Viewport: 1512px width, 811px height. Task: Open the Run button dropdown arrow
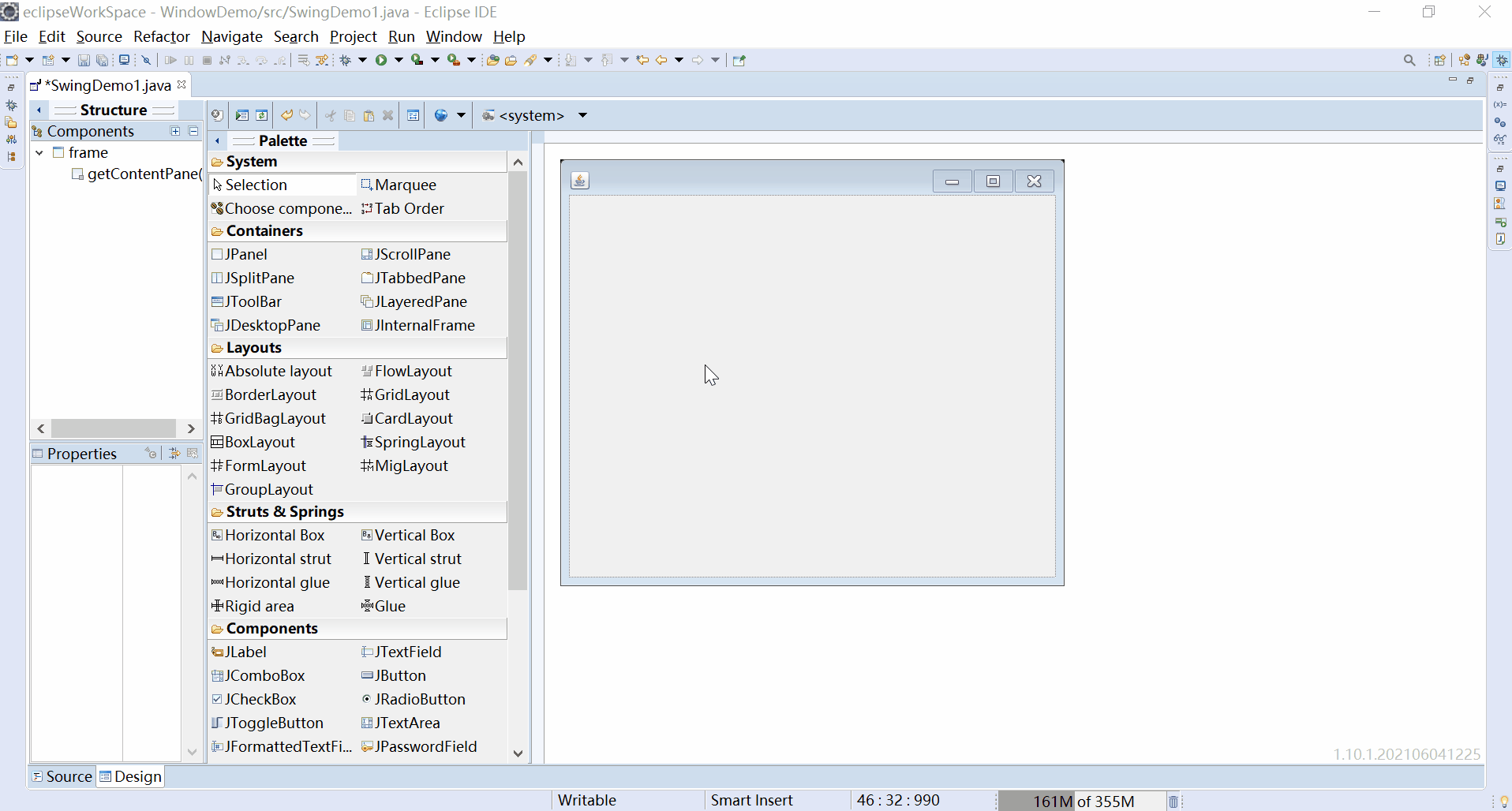pos(399,60)
